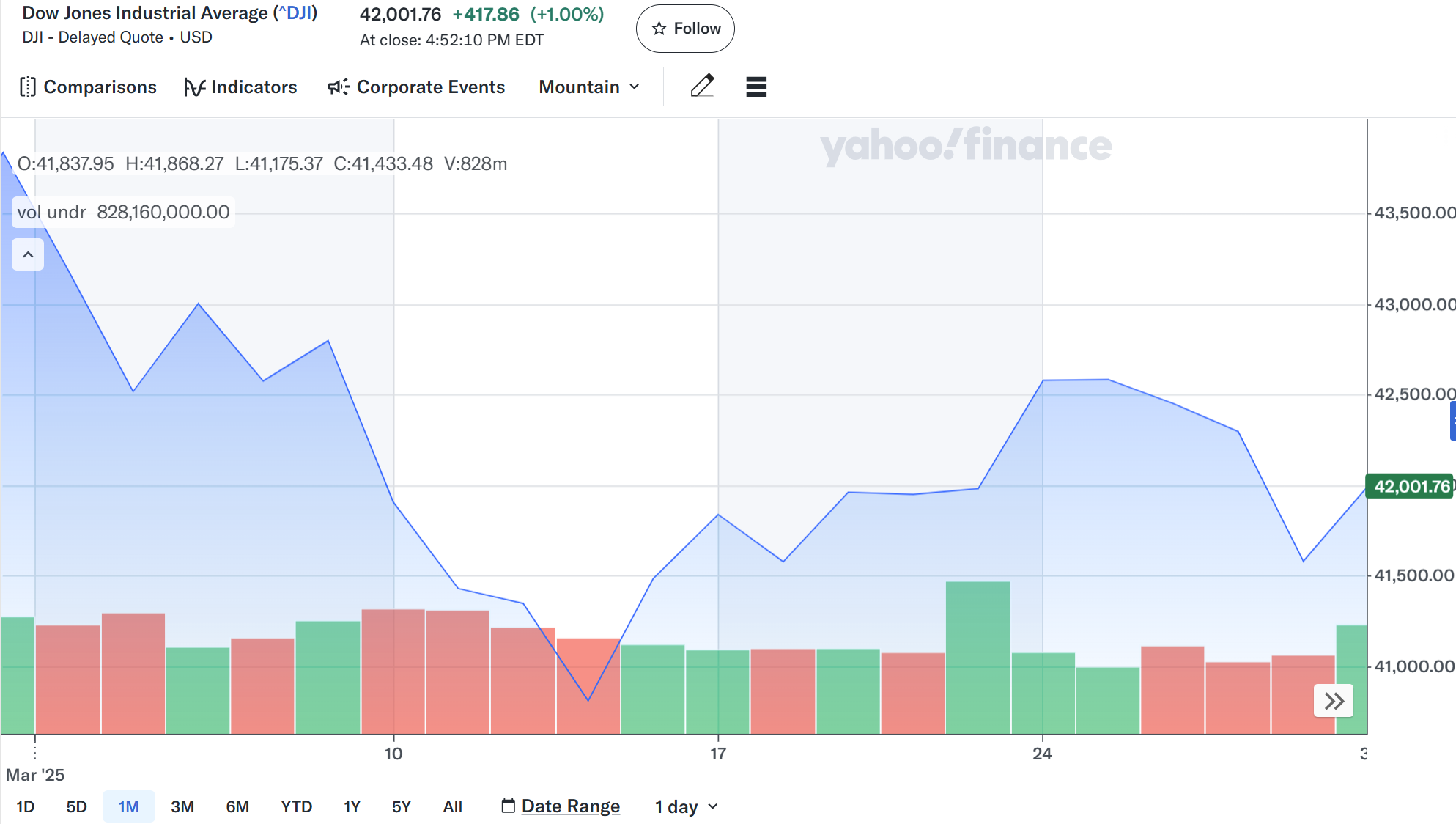1456x824 pixels.
Task: Select the 1D time range
Action: (26, 806)
